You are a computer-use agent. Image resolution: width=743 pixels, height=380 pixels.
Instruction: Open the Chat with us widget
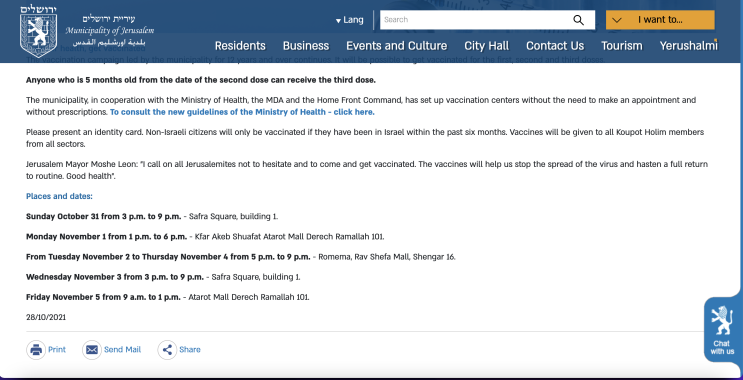(x=722, y=330)
